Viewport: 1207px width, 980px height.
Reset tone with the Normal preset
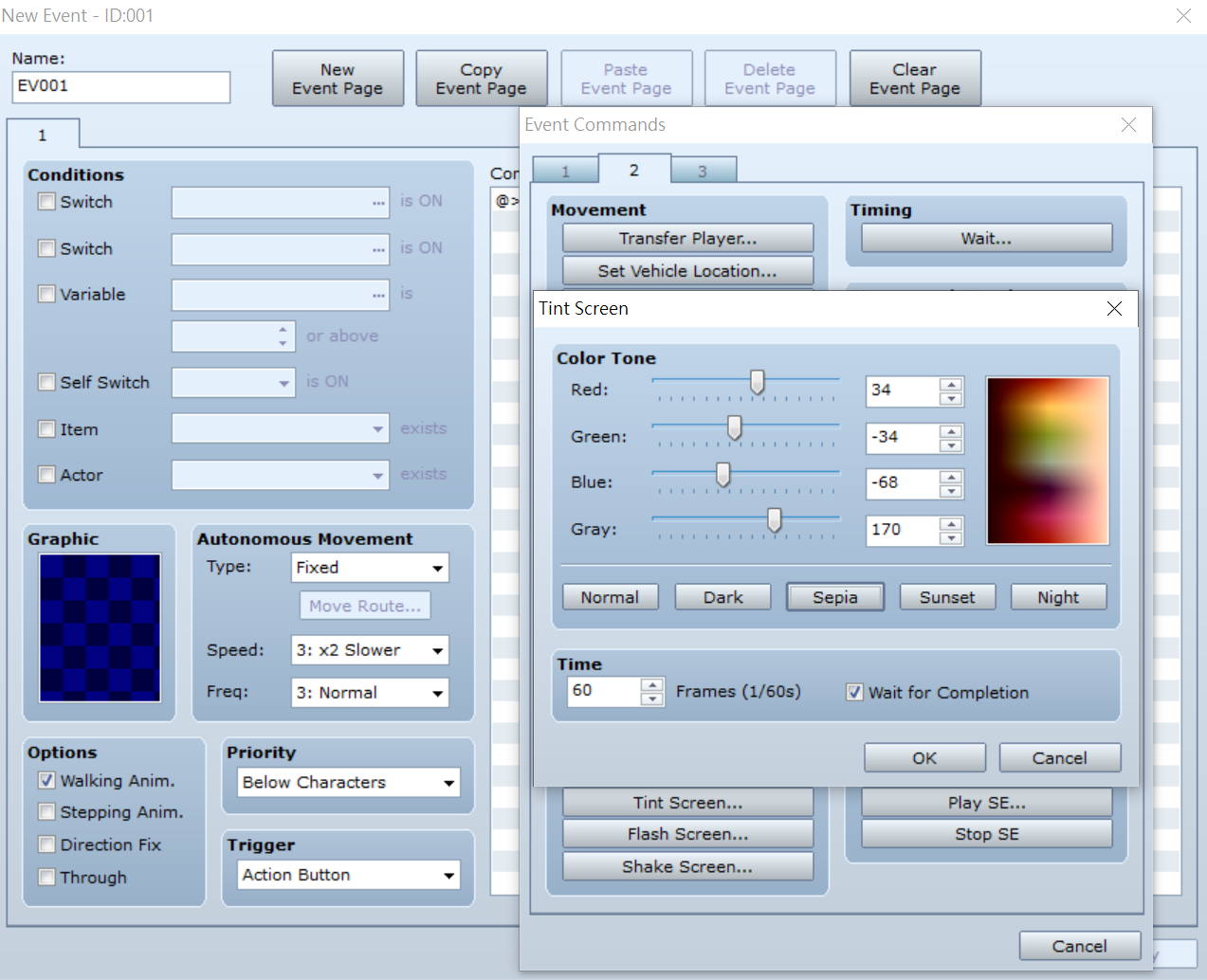pyautogui.click(x=610, y=597)
